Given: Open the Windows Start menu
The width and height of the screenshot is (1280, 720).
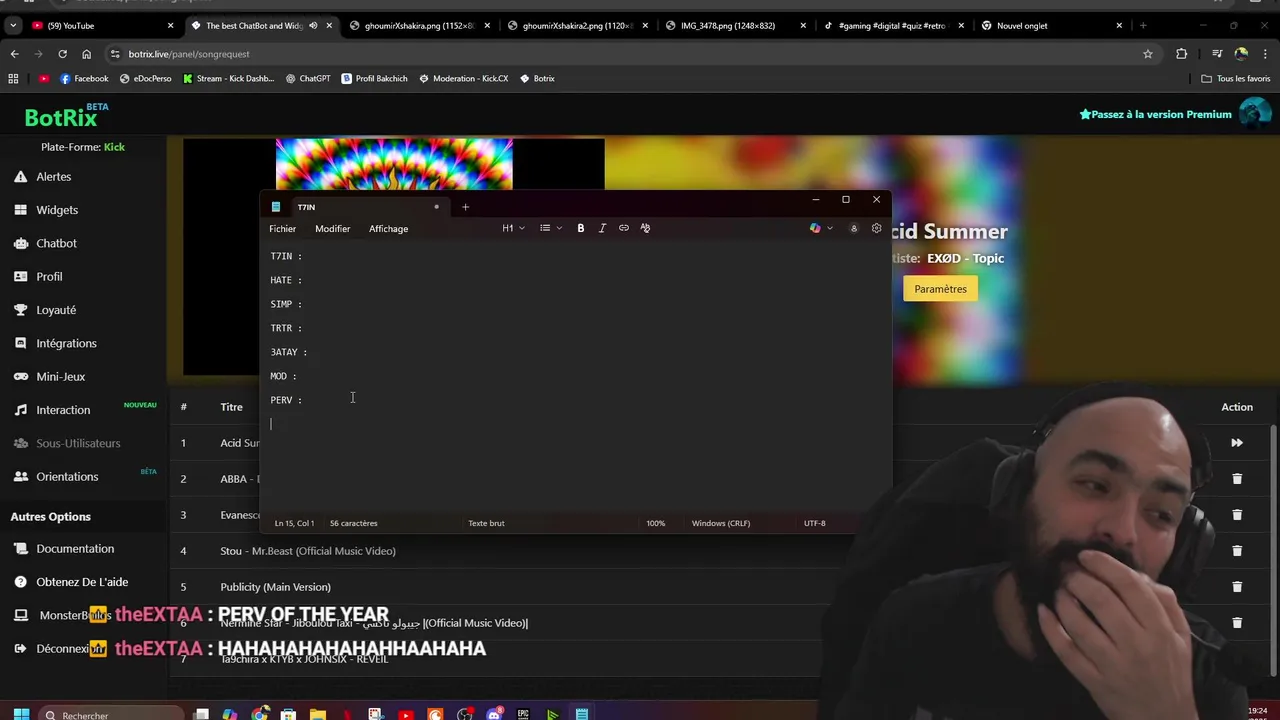Looking at the screenshot, I should (x=21, y=714).
